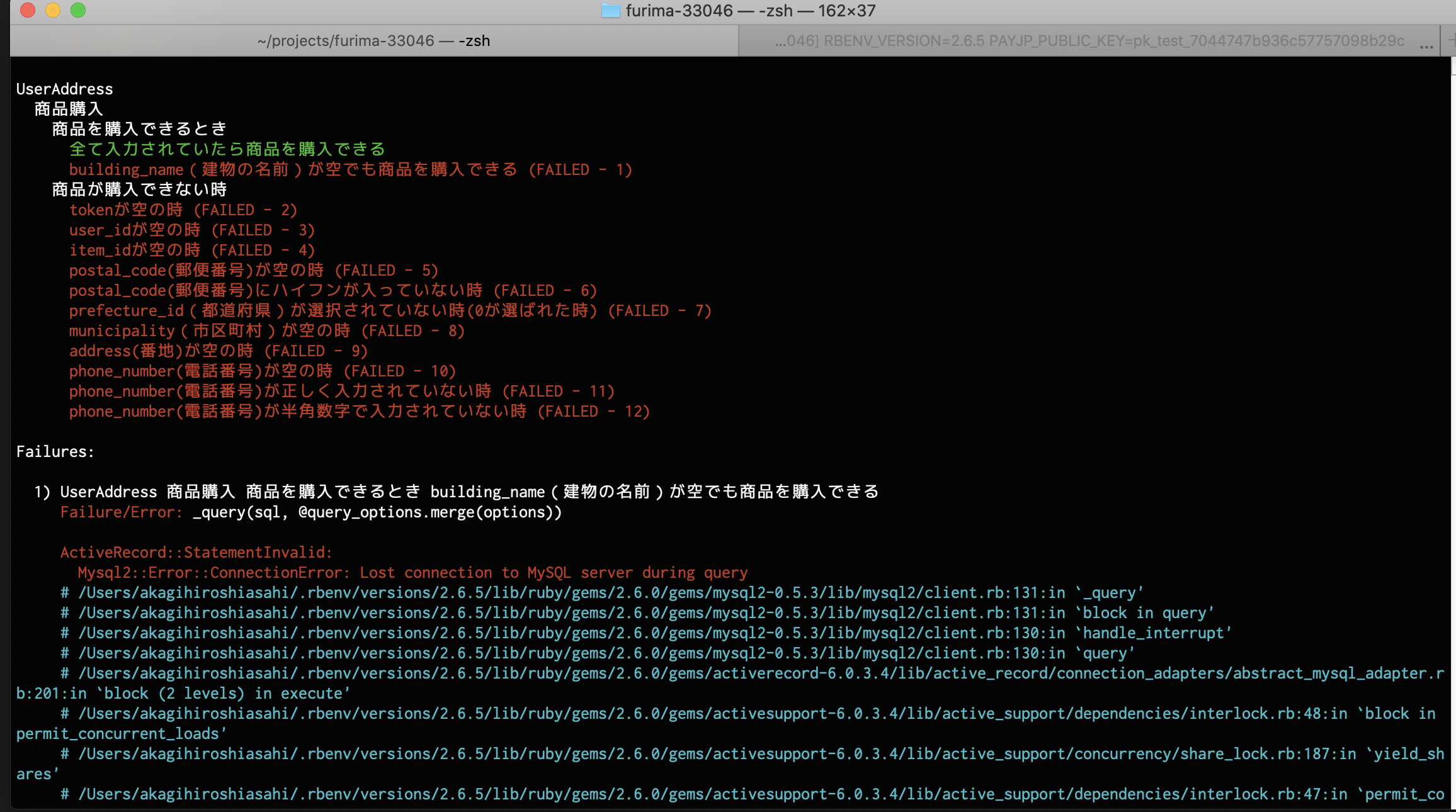
Task: Zoom the window using green button
Action: tap(78, 10)
